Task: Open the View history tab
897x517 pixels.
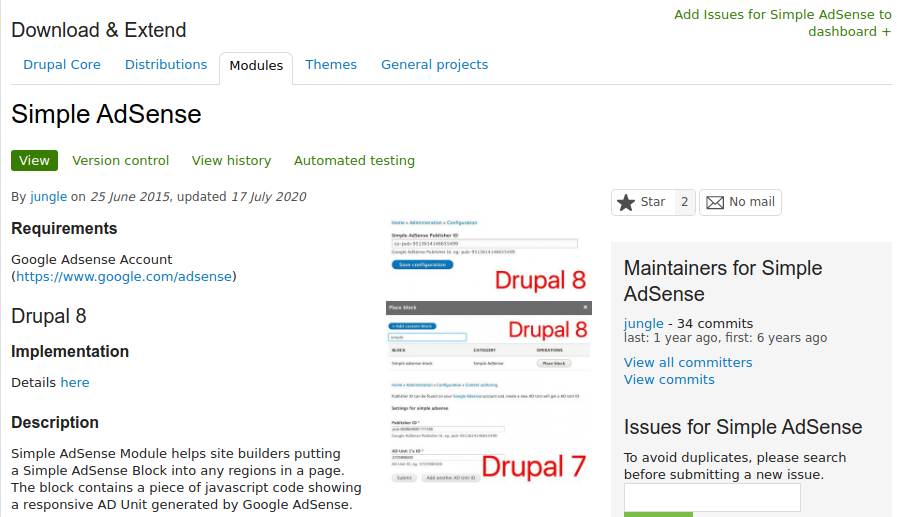Action: (231, 161)
